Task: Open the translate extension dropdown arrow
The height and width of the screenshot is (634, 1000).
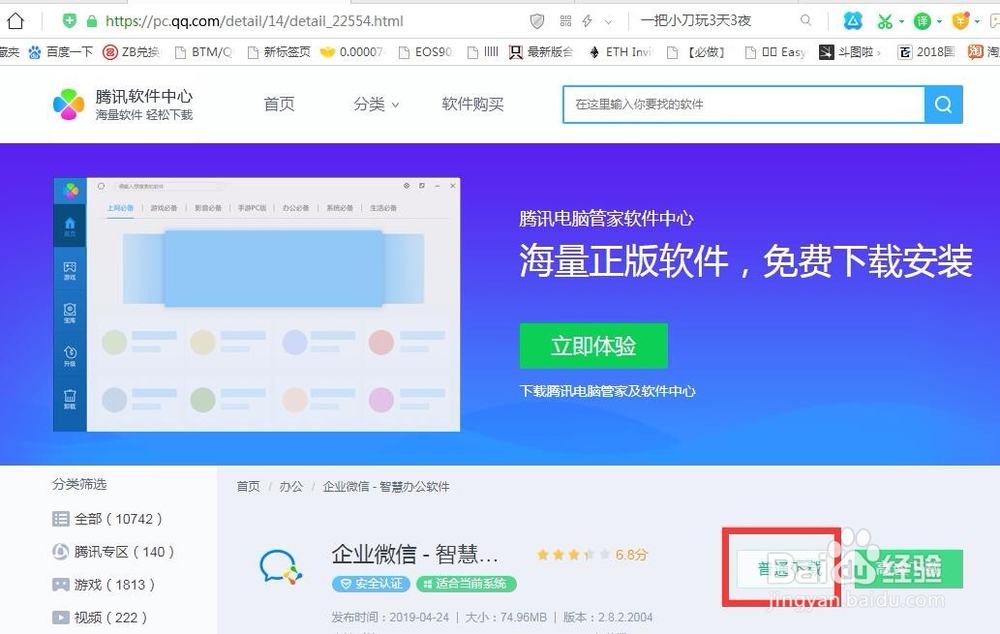Action: point(939,22)
